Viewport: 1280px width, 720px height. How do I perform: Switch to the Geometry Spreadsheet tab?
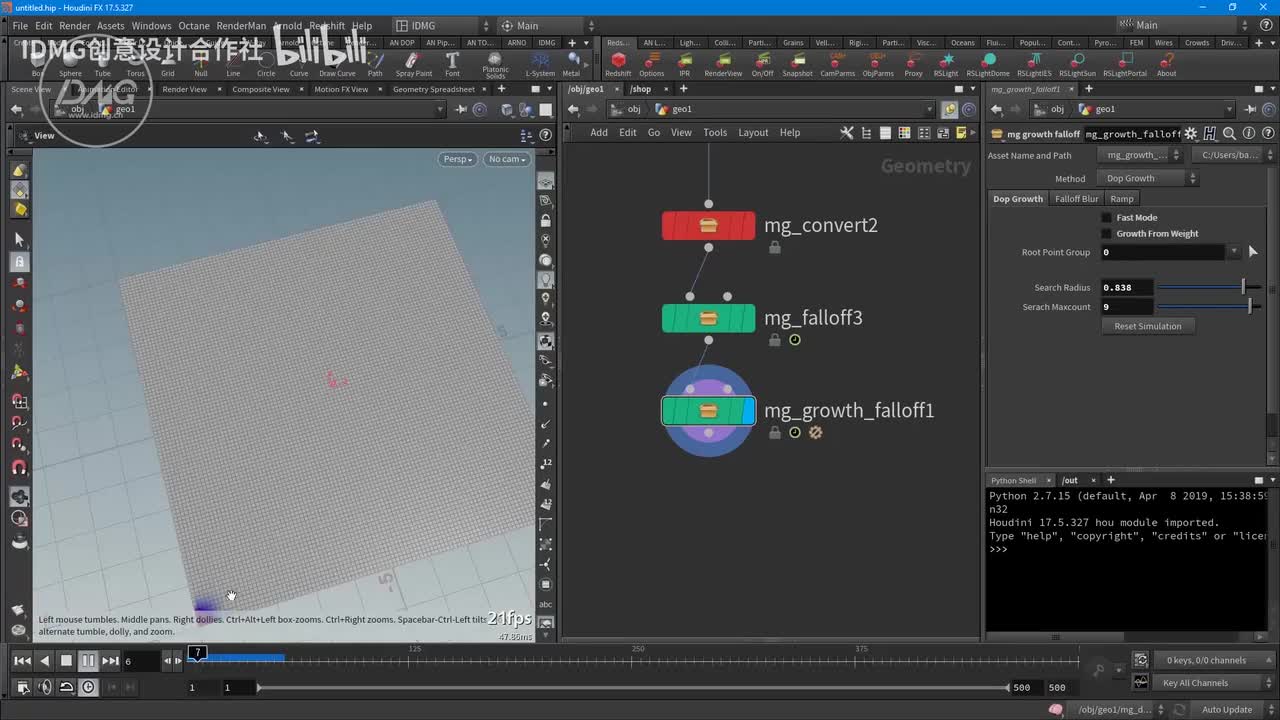[x=433, y=89]
